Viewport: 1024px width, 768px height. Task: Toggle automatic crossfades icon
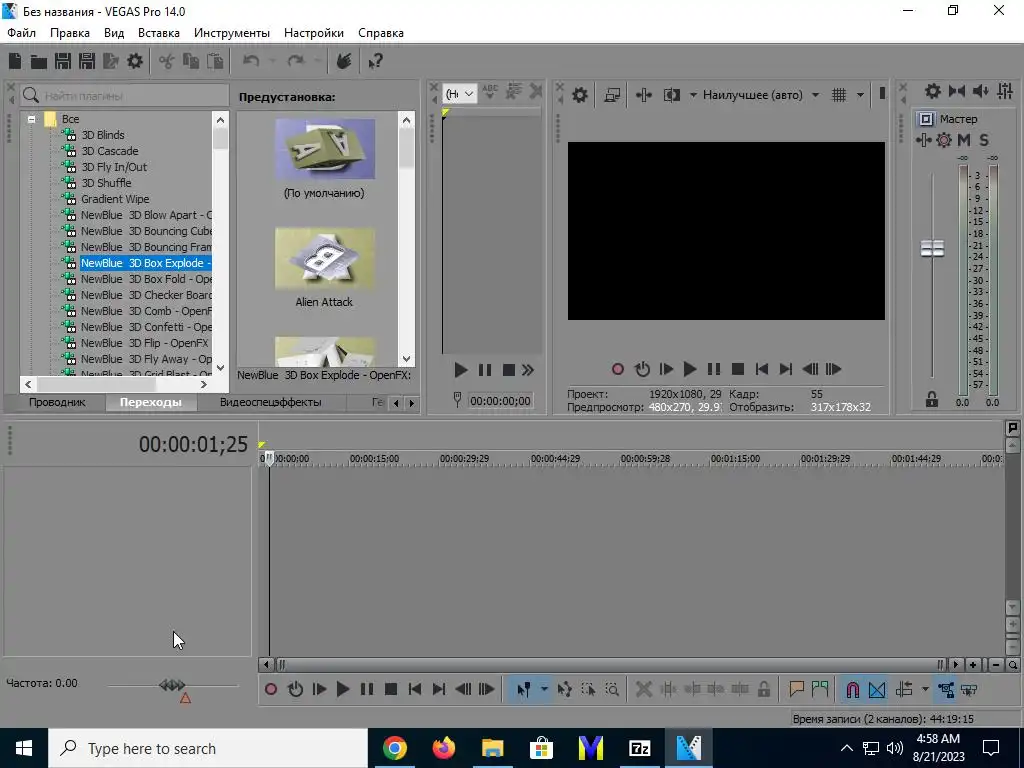[877, 689]
